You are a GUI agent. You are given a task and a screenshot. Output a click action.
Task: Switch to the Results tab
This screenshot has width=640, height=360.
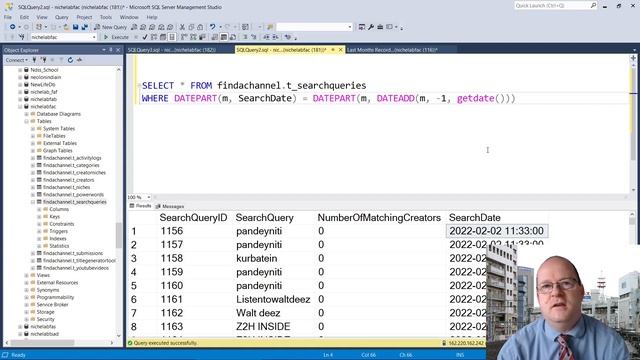tap(140, 206)
